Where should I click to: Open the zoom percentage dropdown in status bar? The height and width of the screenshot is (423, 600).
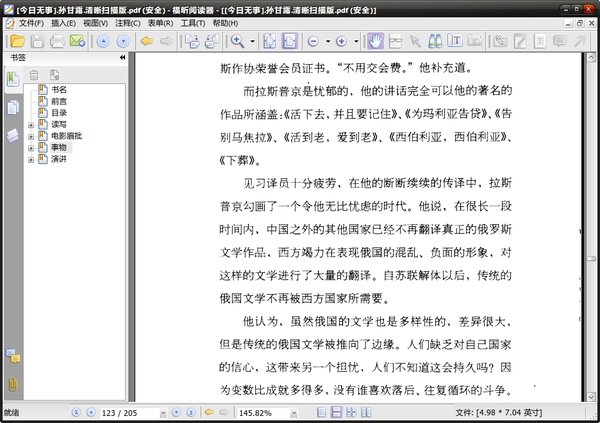point(291,412)
